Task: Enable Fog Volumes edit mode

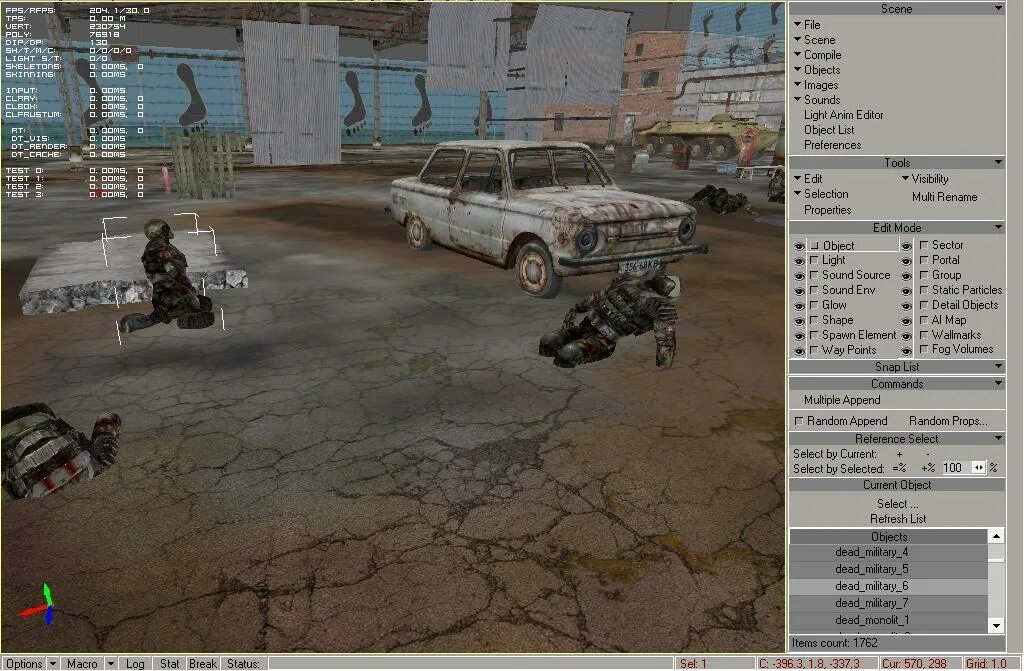Action: [956, 350]
